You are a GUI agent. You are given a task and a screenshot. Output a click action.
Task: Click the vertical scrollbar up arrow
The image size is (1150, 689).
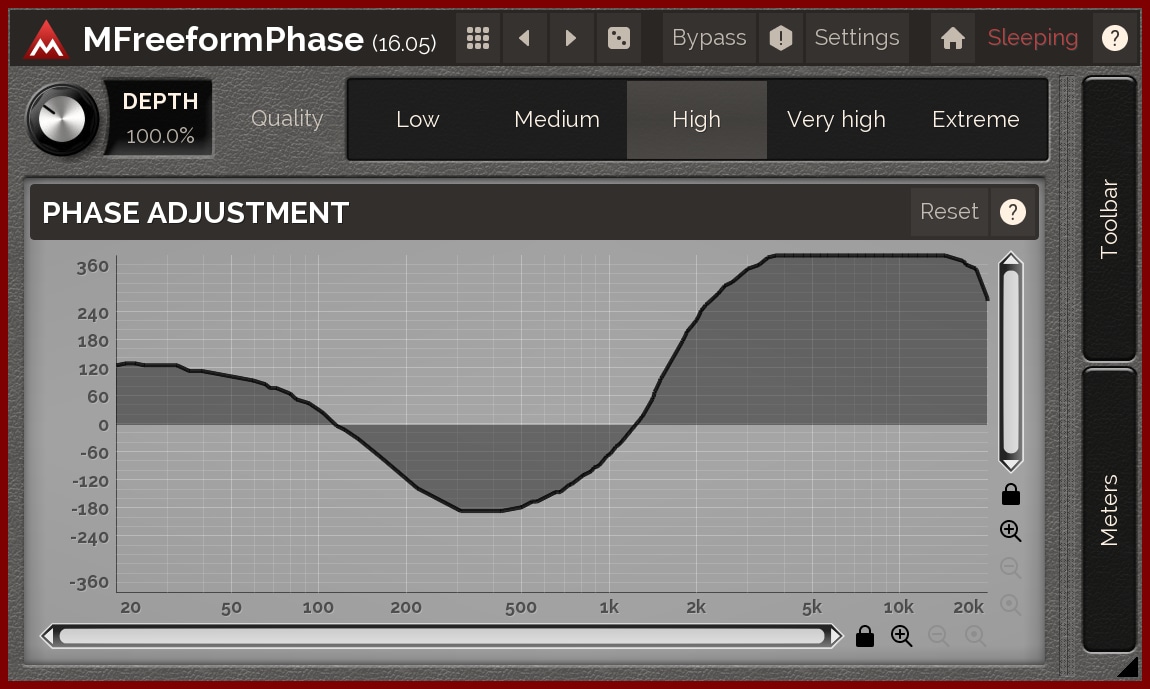point(1011,260)
